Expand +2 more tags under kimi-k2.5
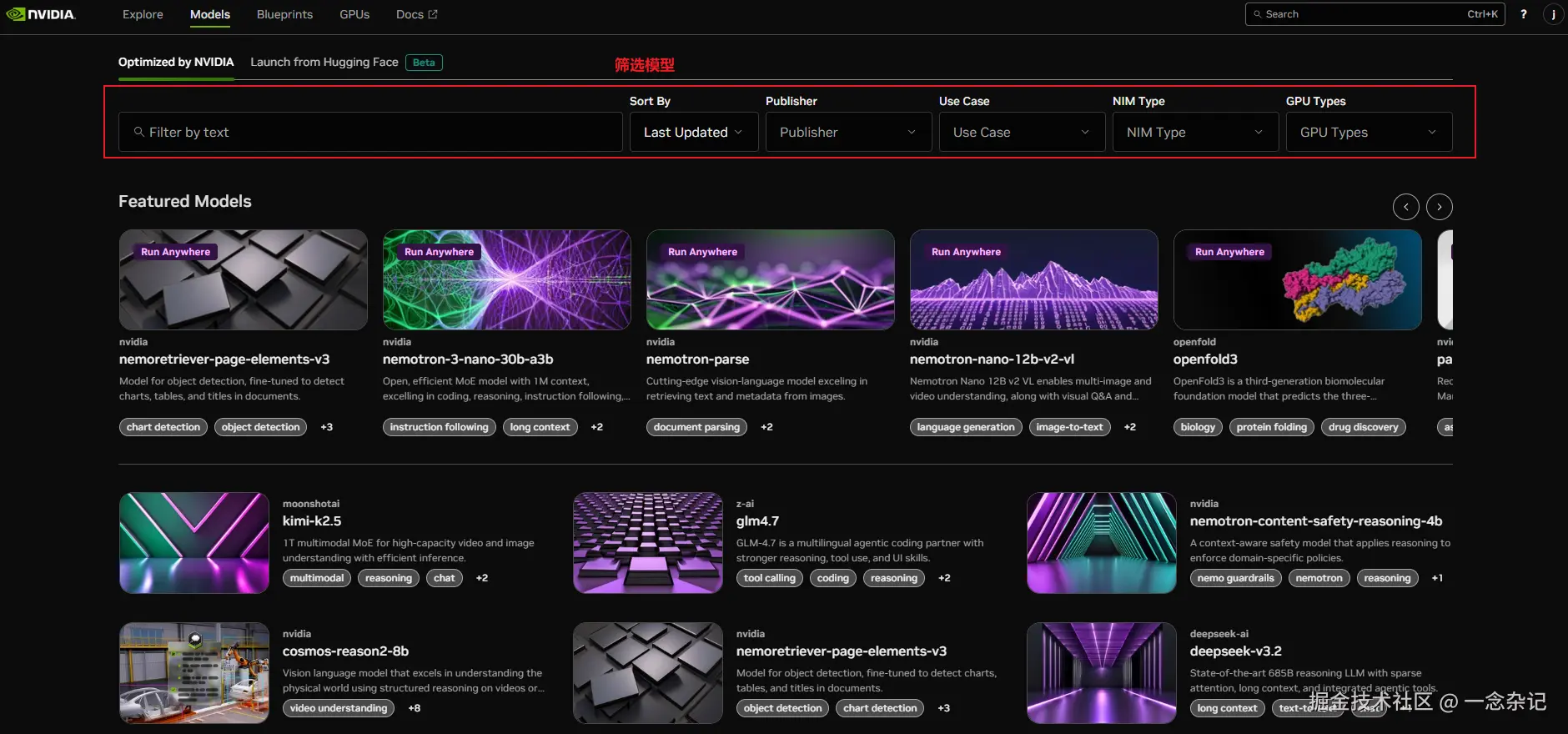This screenshot has width=1568, height=734. 482,578
